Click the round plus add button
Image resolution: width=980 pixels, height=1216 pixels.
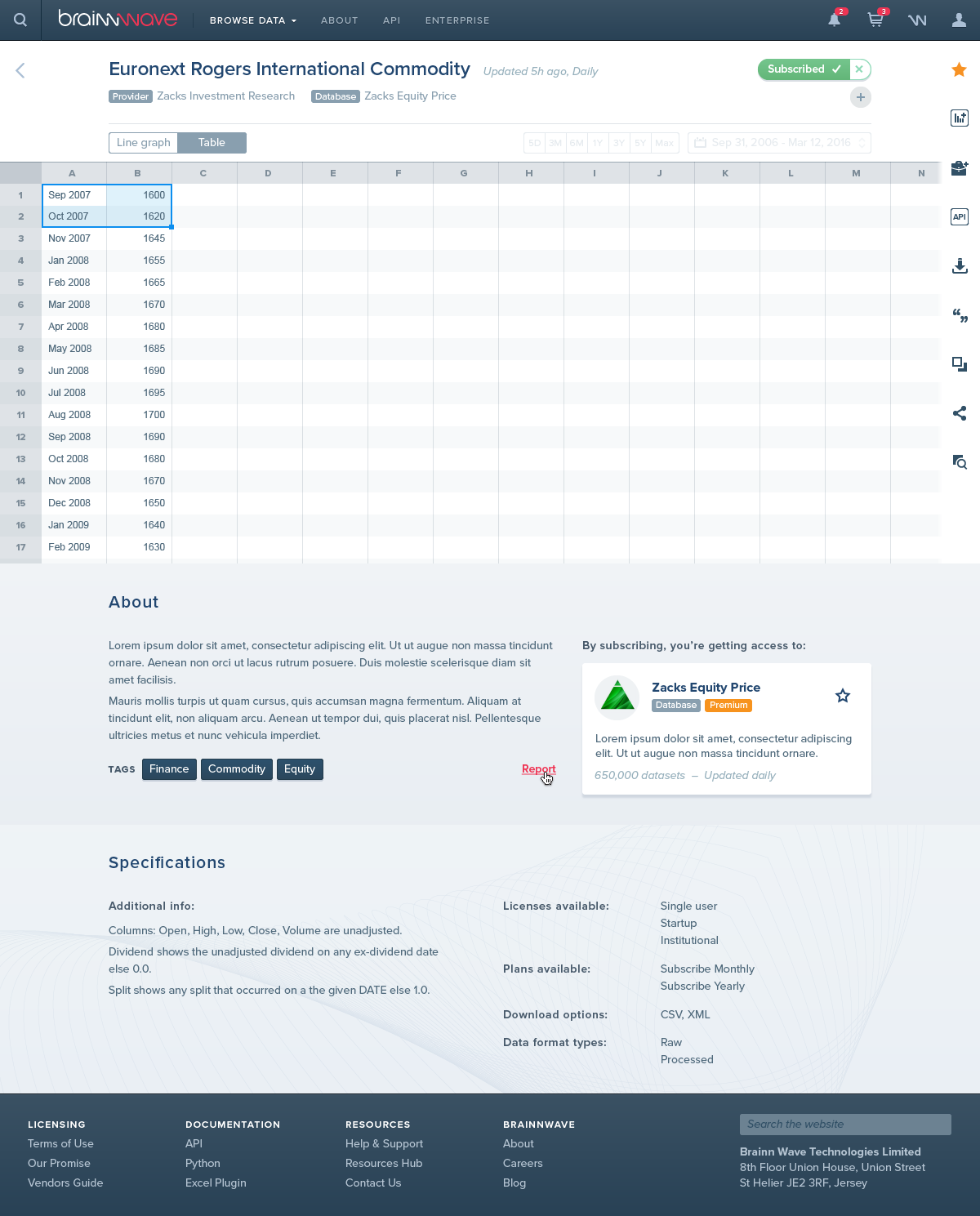860,97
